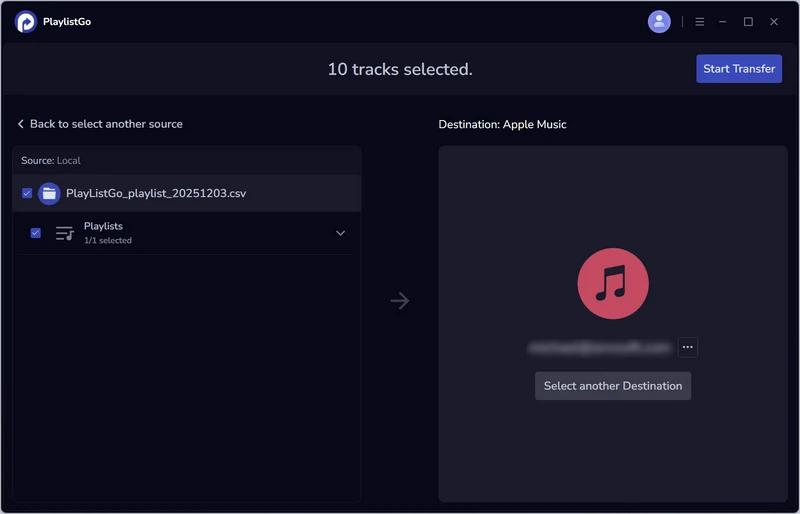
Task: Toggle the Playlists checkbox
Action: 36,233
